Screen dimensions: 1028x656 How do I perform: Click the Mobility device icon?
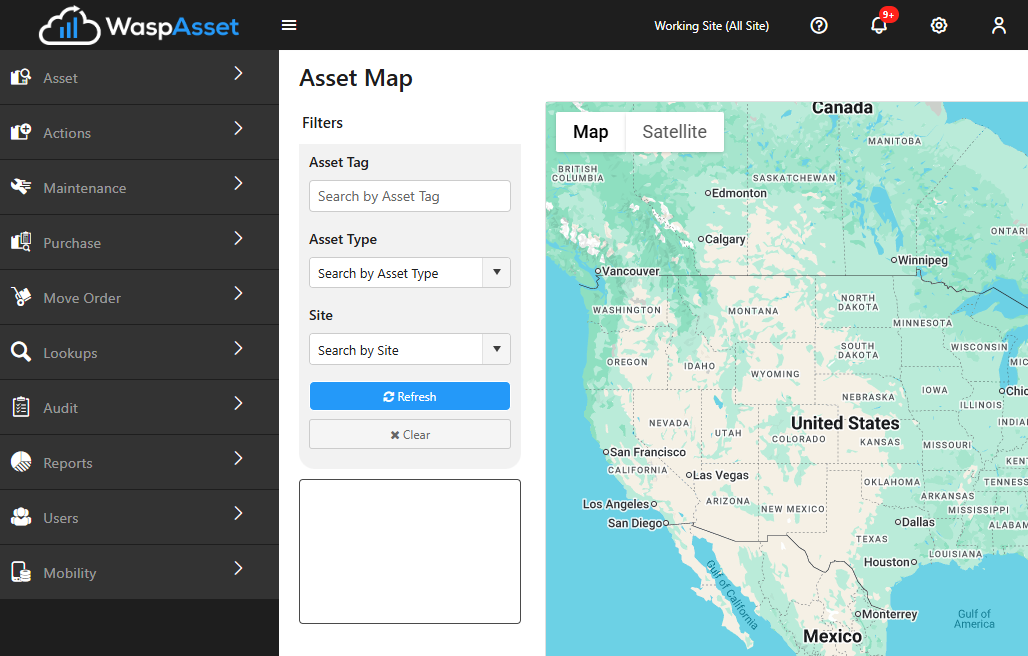click(21, 572)
